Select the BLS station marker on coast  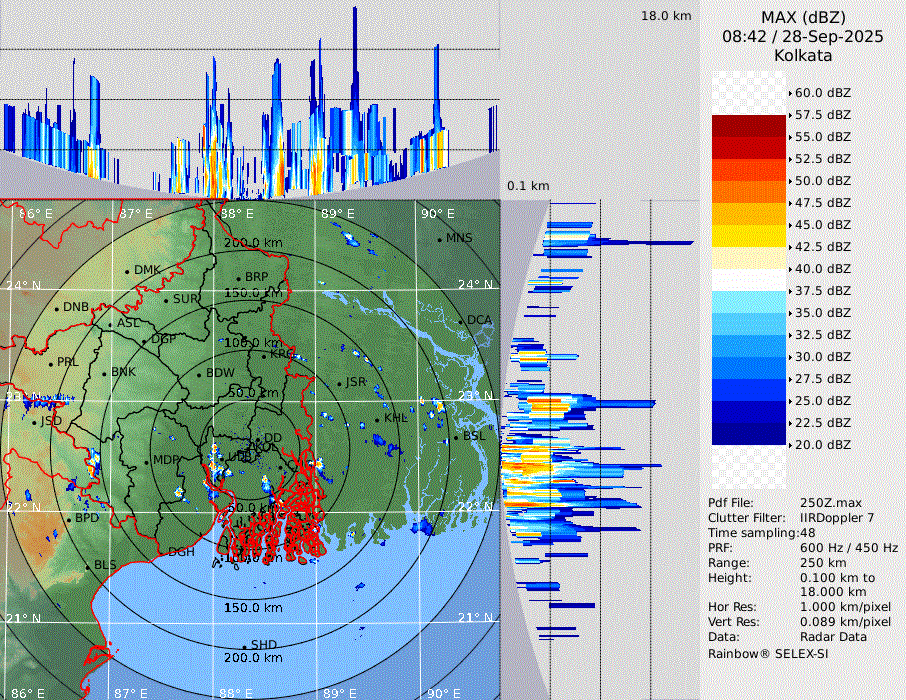tap(88, 567)
